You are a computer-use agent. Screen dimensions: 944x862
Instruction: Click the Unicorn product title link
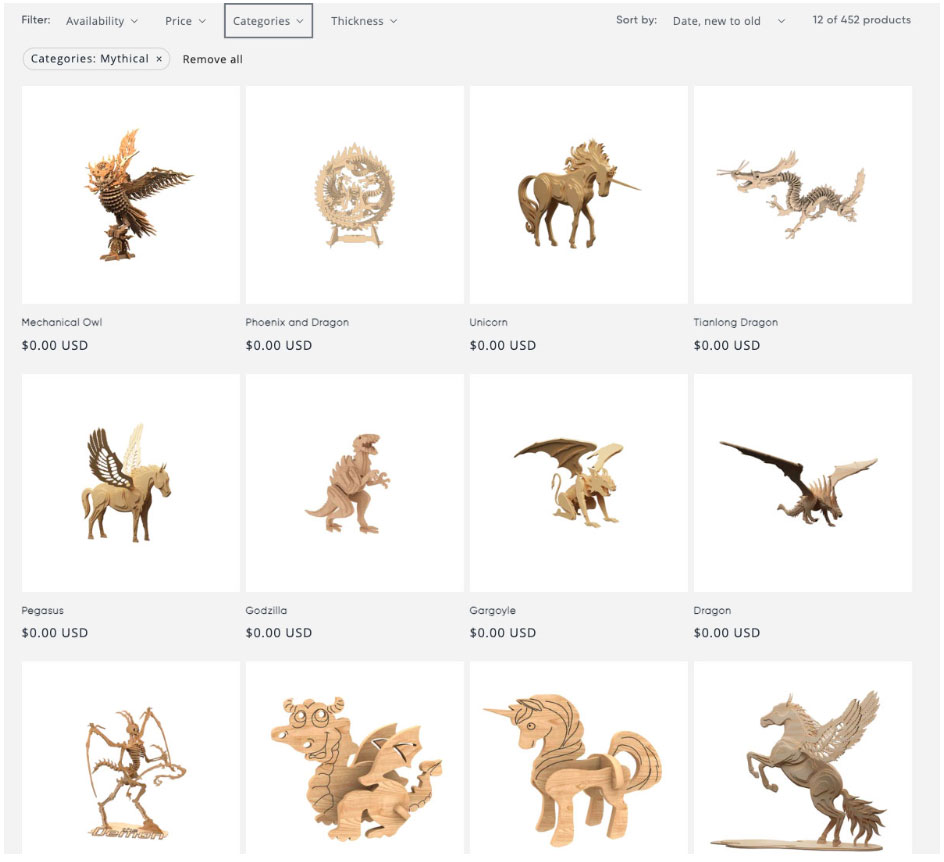click(x=488, y=322)
